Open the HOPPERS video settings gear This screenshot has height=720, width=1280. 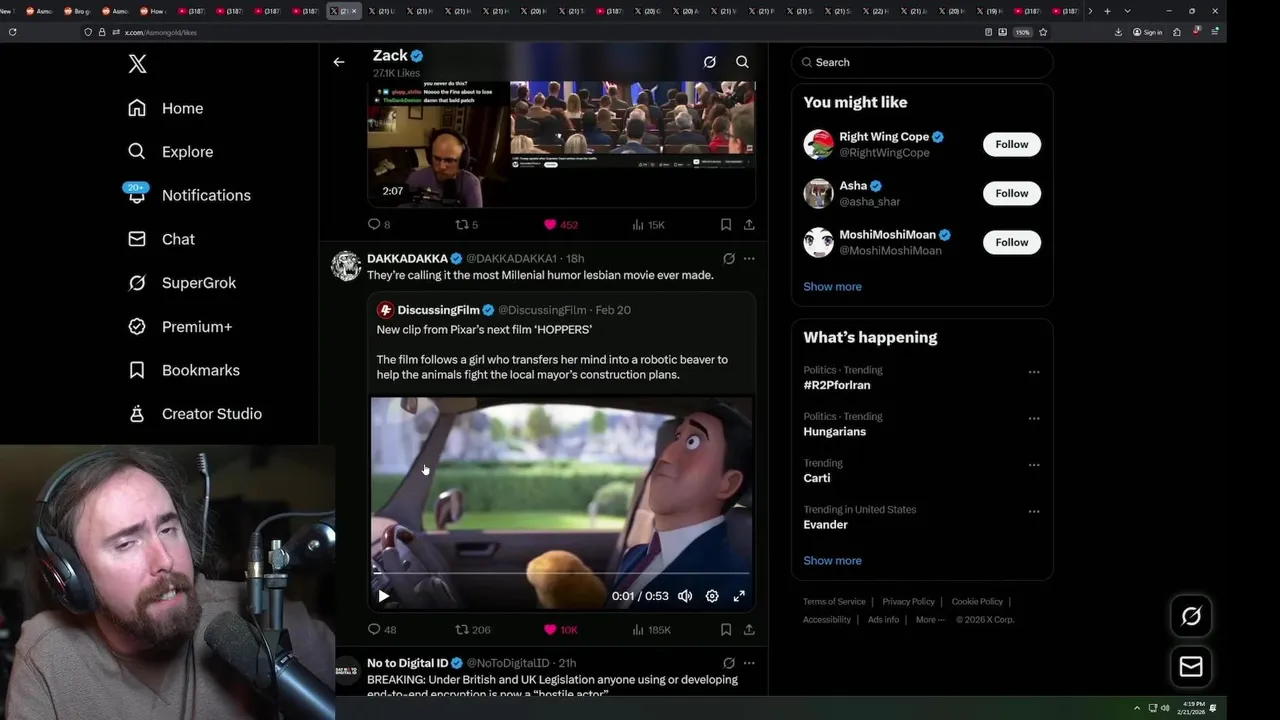point(712,596)
